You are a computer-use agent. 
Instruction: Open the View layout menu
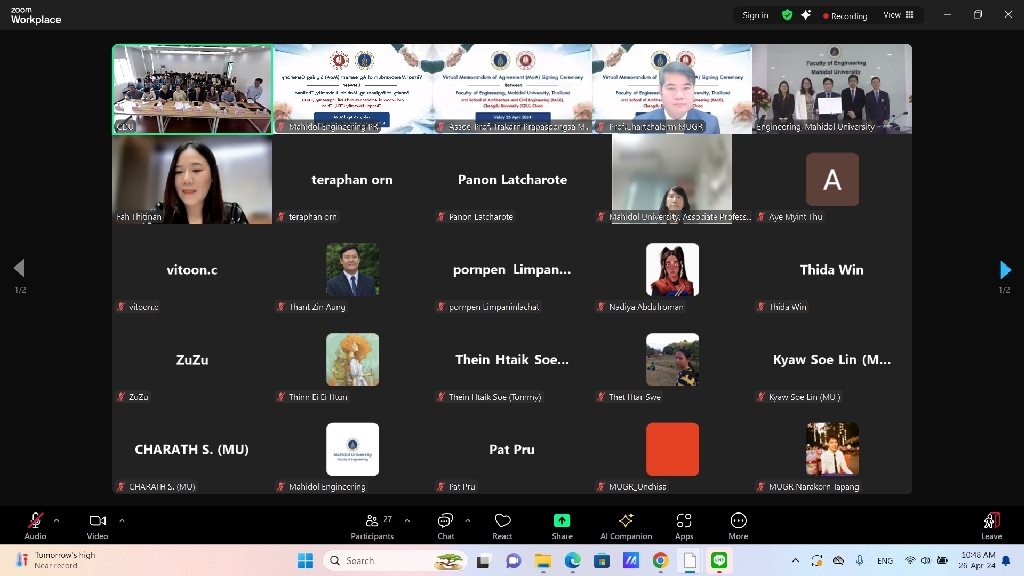pos(898,15)
